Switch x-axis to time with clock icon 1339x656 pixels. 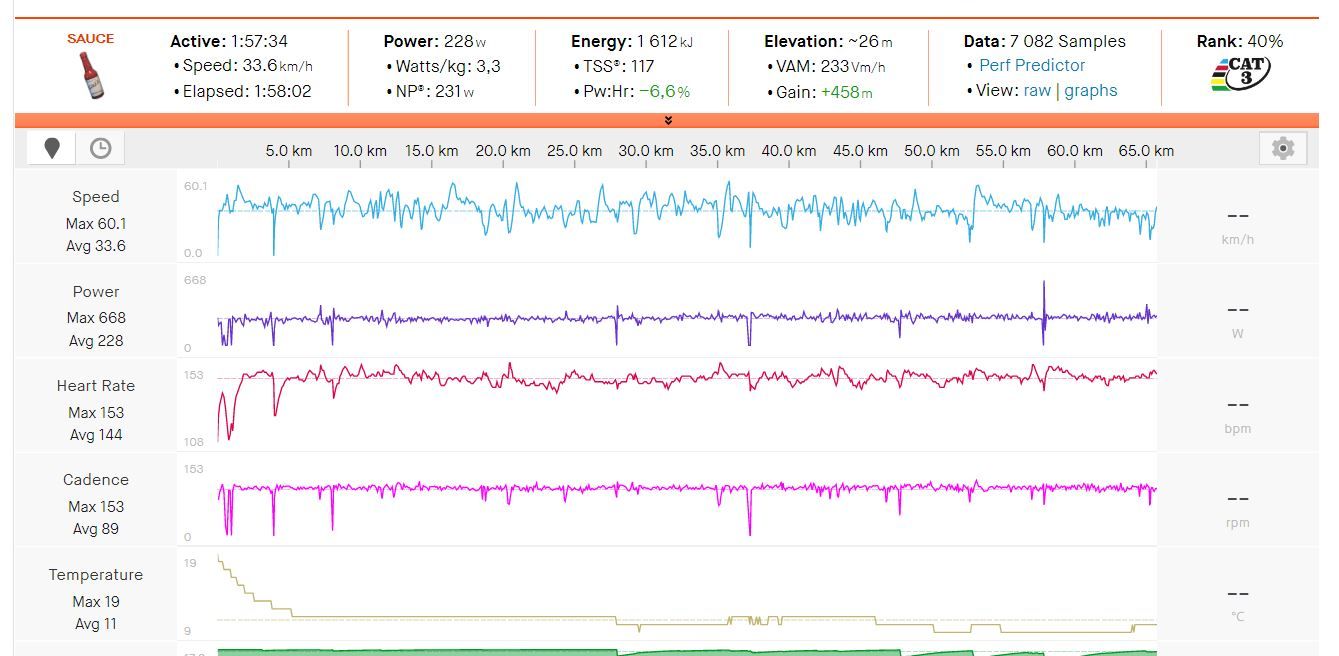[x=101, y=149]
